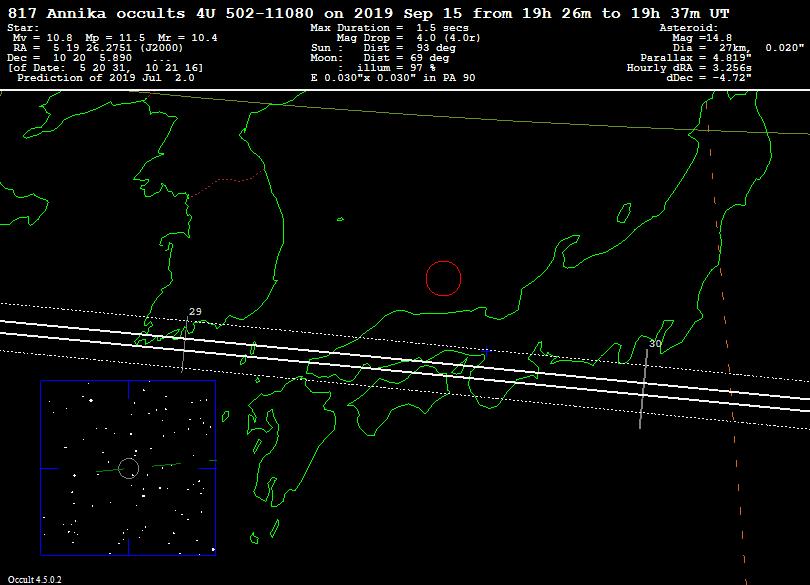Click the 'Star:' heading
The height and width of the screenshot is (585, 810).
(23, 27)
